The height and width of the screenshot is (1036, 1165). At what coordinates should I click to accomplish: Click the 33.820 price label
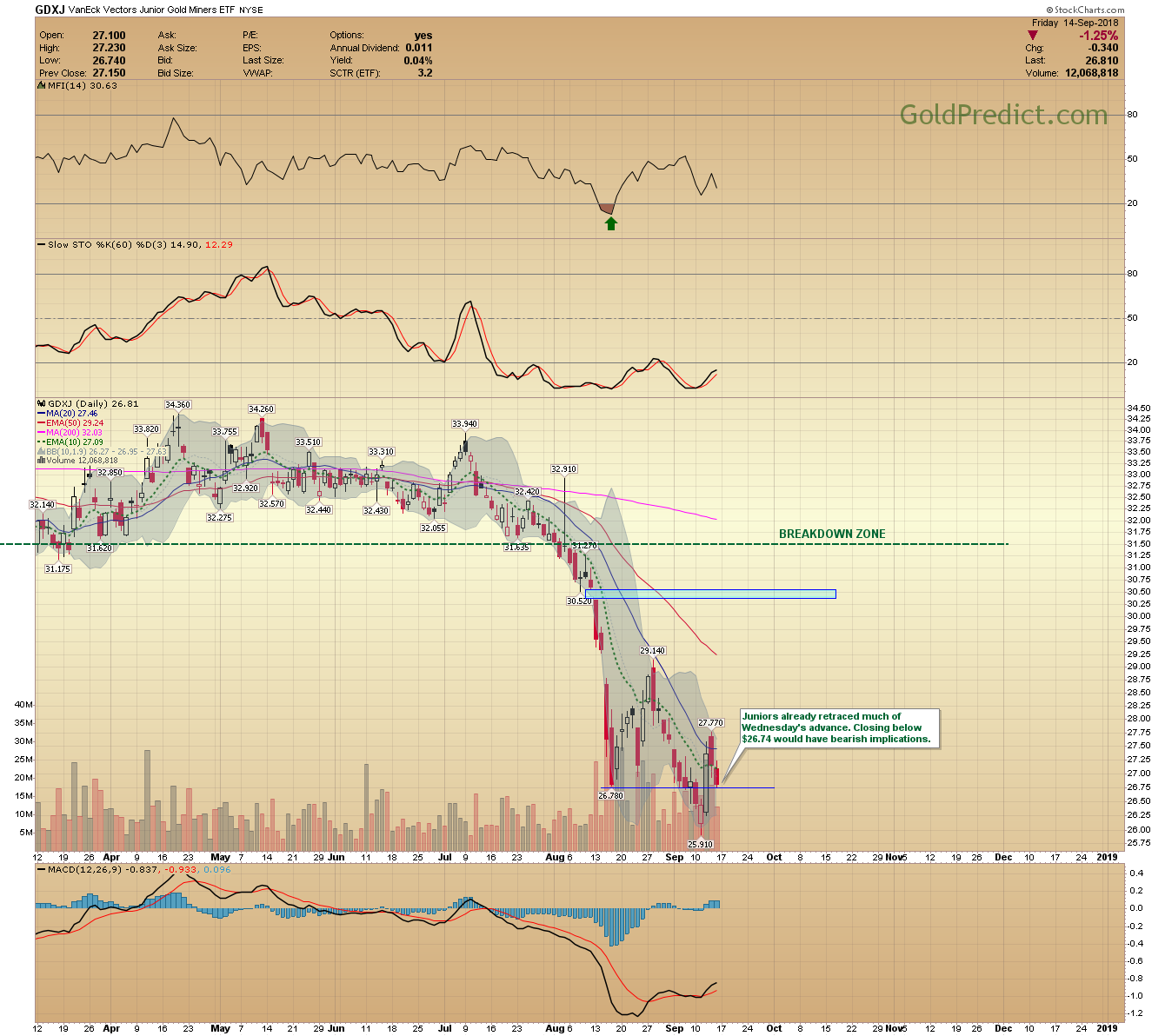tap(146, 429)
